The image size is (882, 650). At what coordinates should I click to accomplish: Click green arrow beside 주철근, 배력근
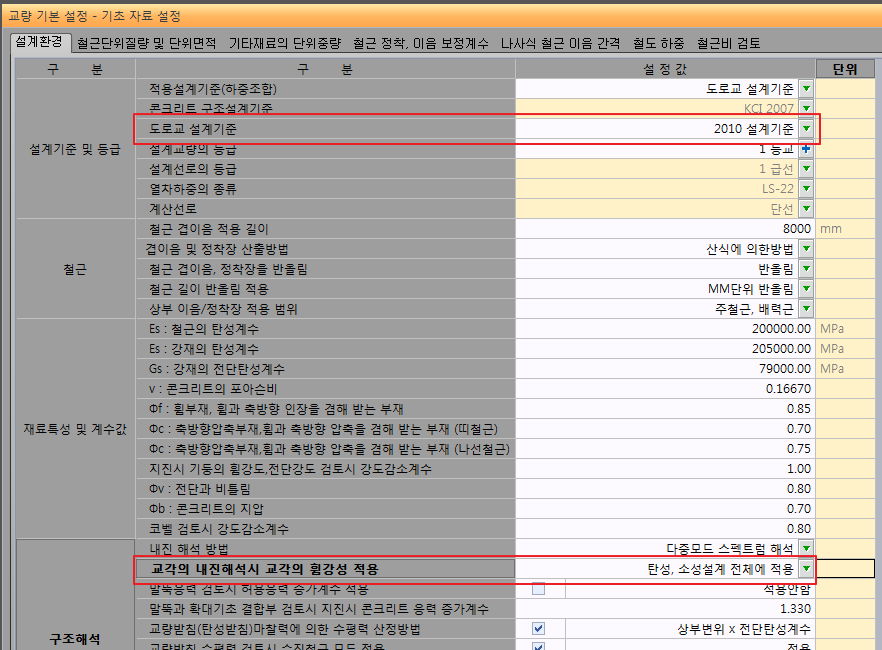coord(806,309)
